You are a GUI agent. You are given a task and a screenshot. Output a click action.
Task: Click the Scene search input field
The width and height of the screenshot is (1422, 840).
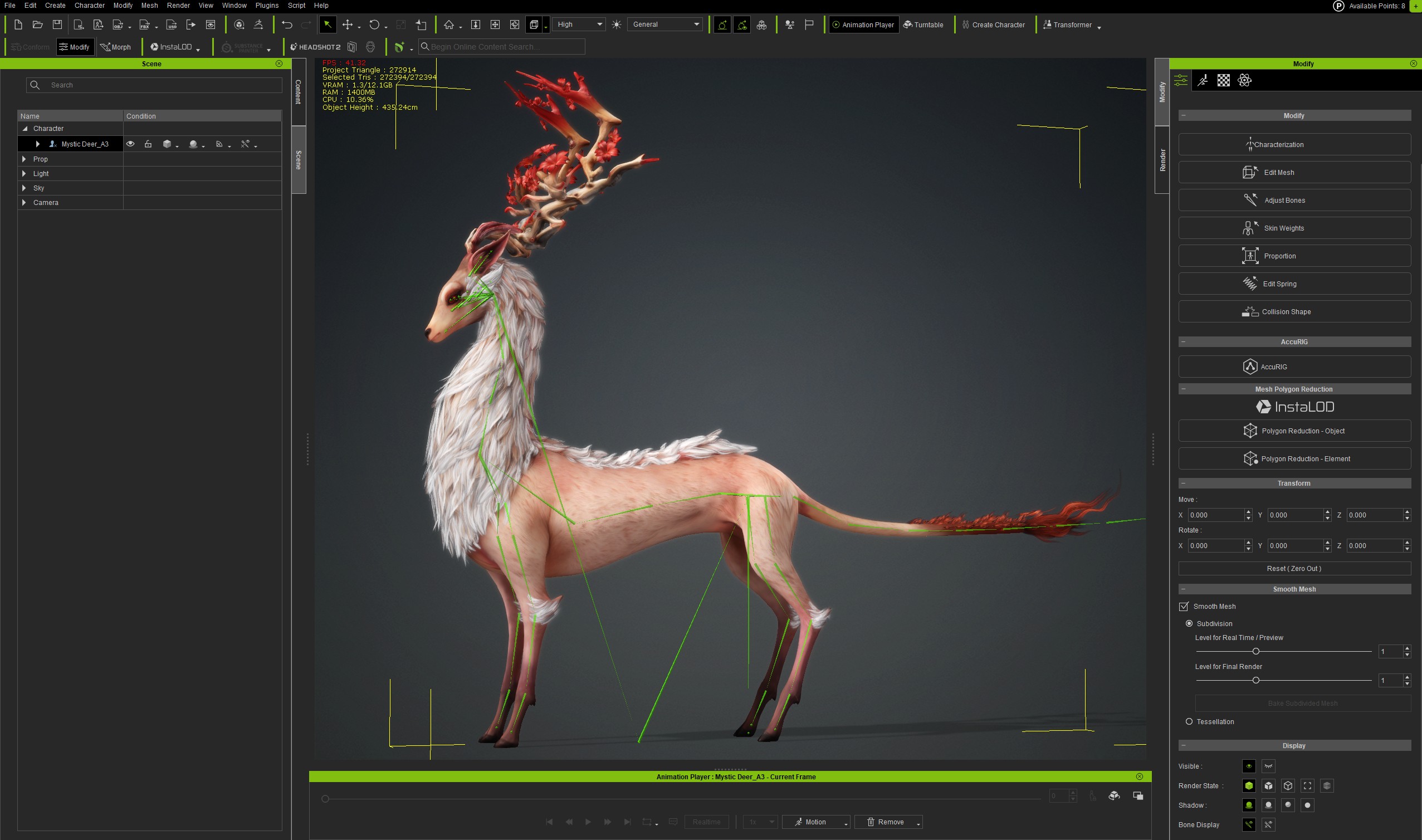[x=164, y=85]
